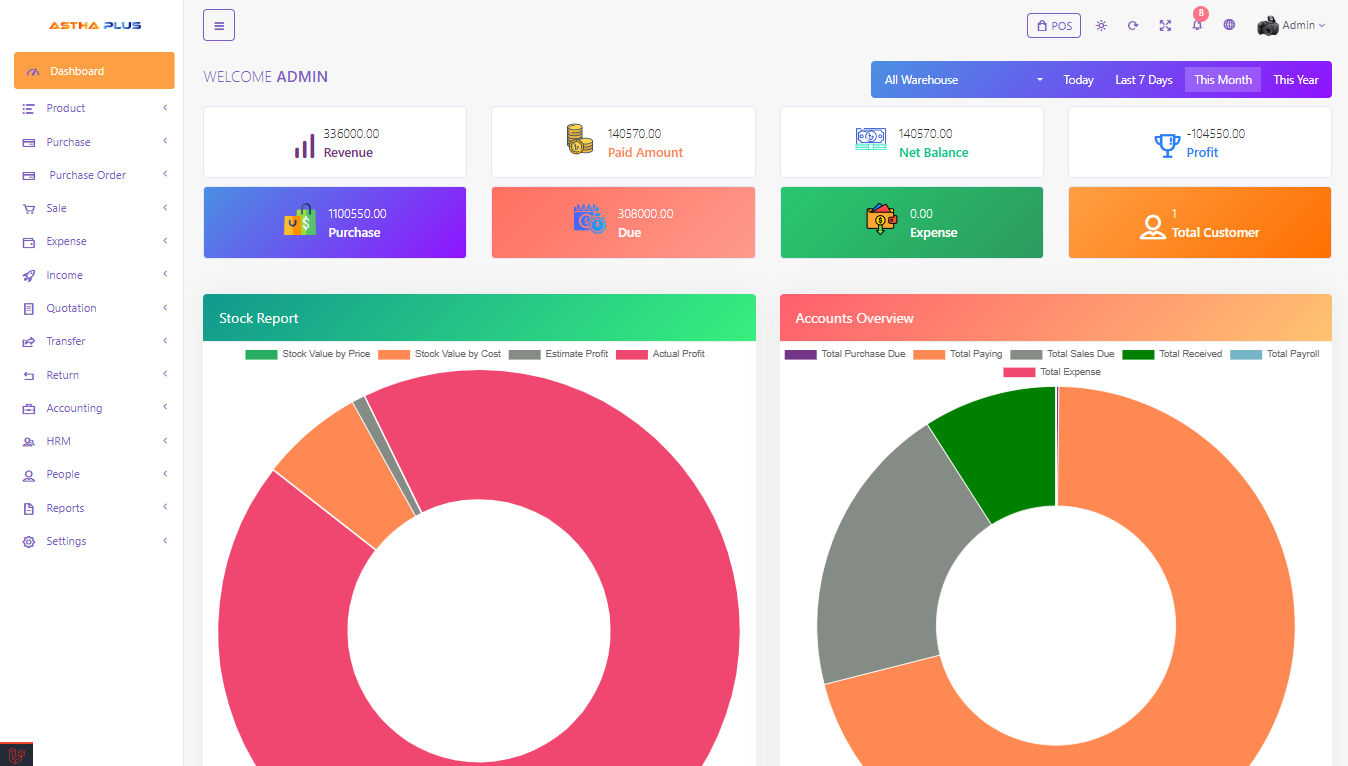This screenshot has height=766, width=1348.
Task: Select the Last 7 Days filter tab
Action: (1143, 80)
